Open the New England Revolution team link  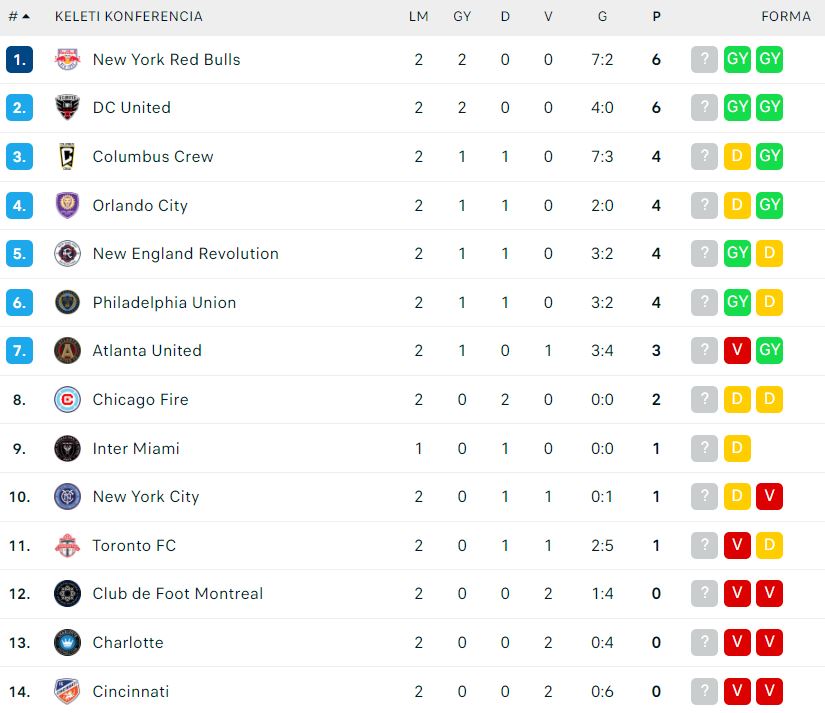pos(185,254)
